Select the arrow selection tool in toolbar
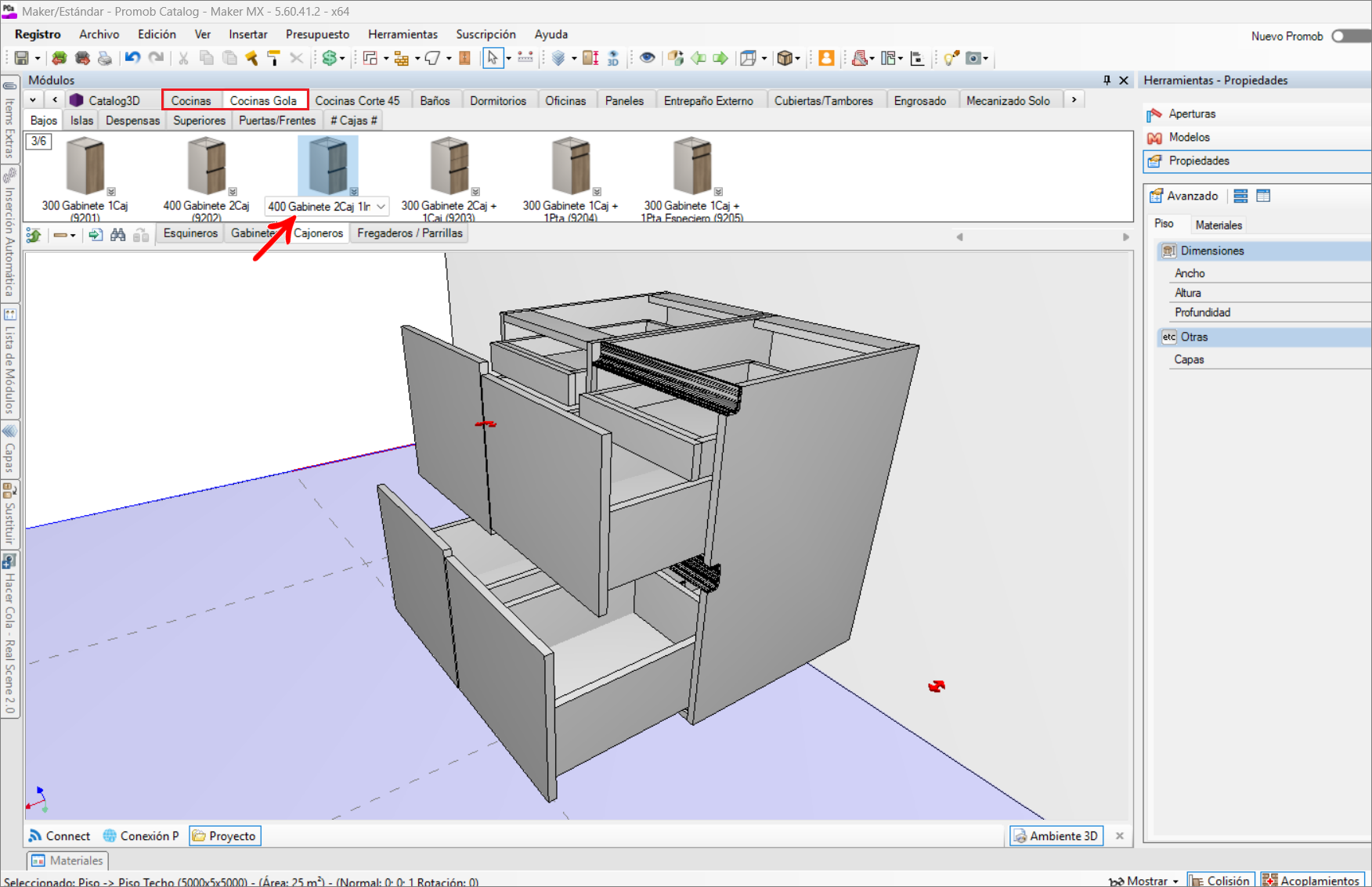 [492, 57]
